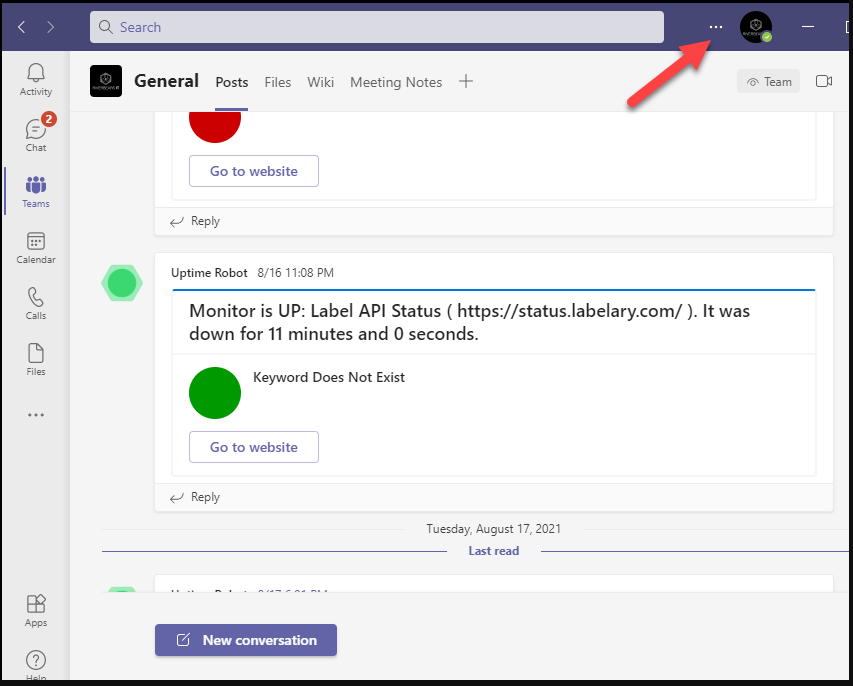Screen dimensions: 853x686
Task: Open the Calendar from the sidebar
Action: 36,247
